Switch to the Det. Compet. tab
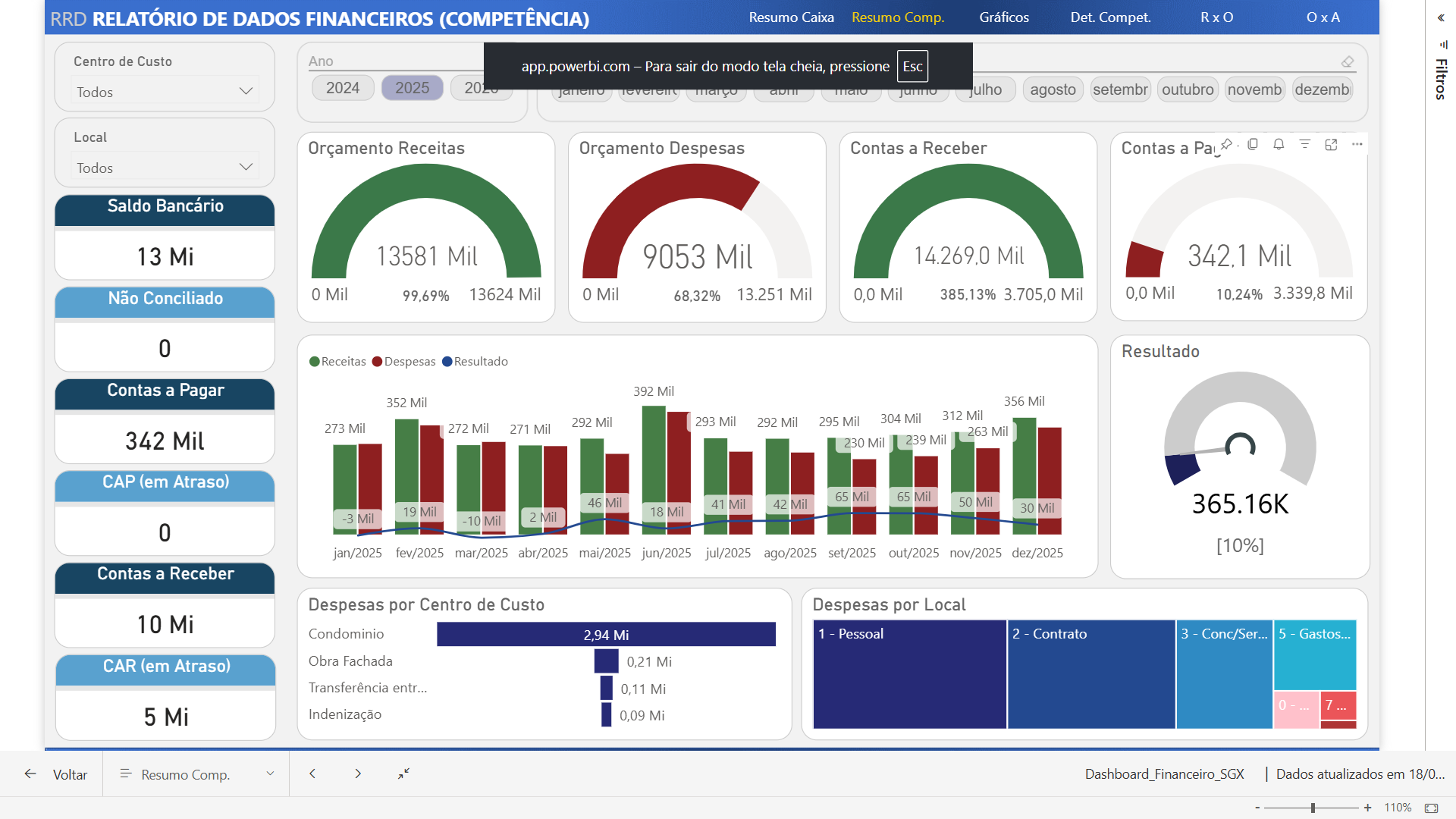1456x819 pixels. click(x=1110, y=17)
